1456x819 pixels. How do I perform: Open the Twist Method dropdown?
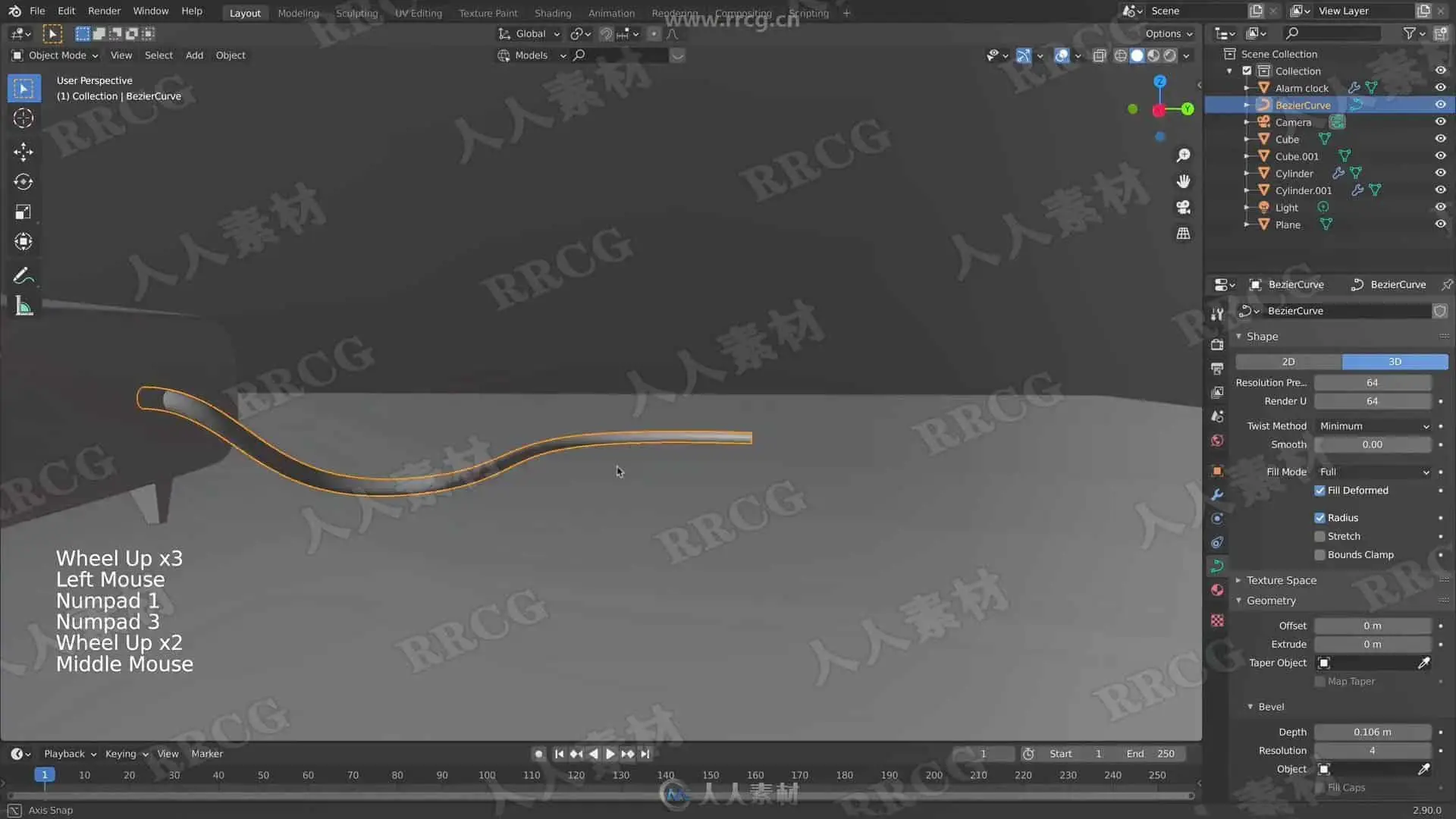click(x=1373, y=426)
